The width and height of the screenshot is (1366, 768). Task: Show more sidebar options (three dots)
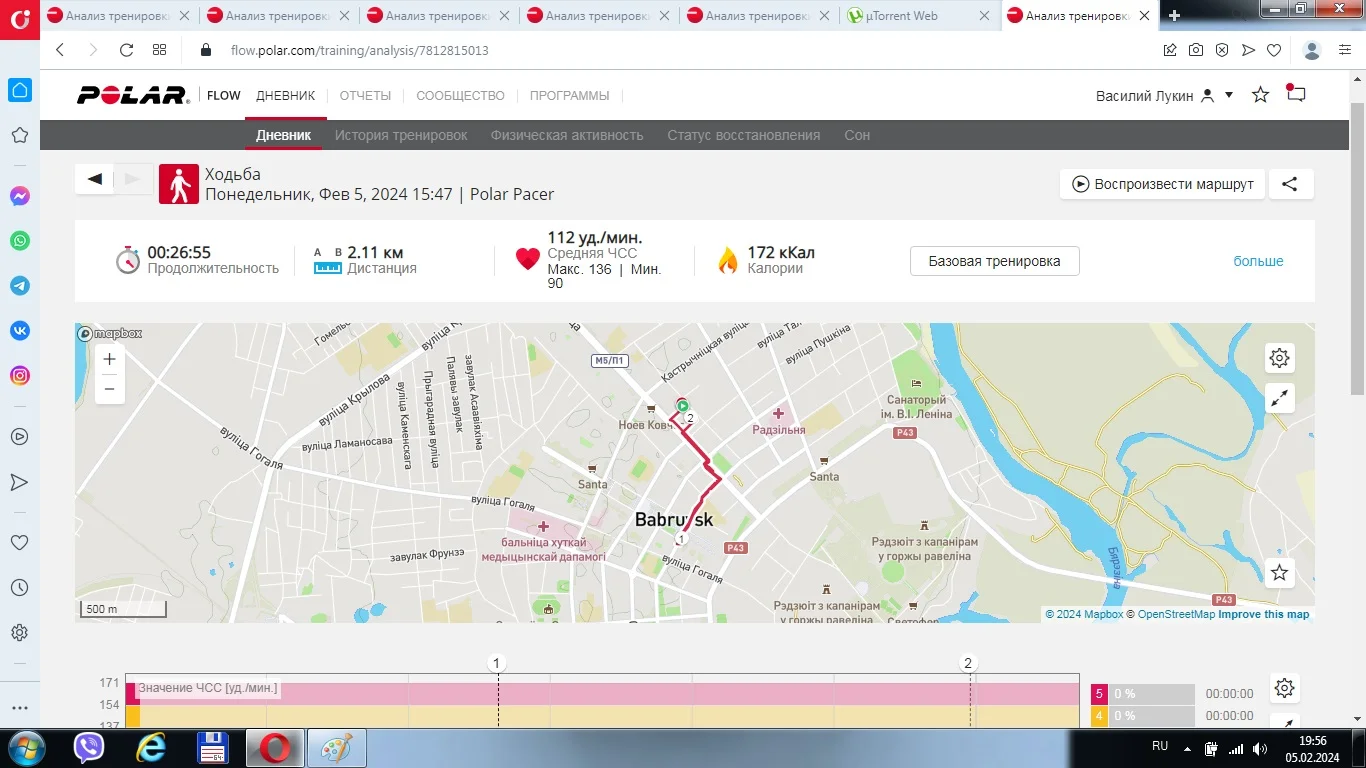click(19, 708)
